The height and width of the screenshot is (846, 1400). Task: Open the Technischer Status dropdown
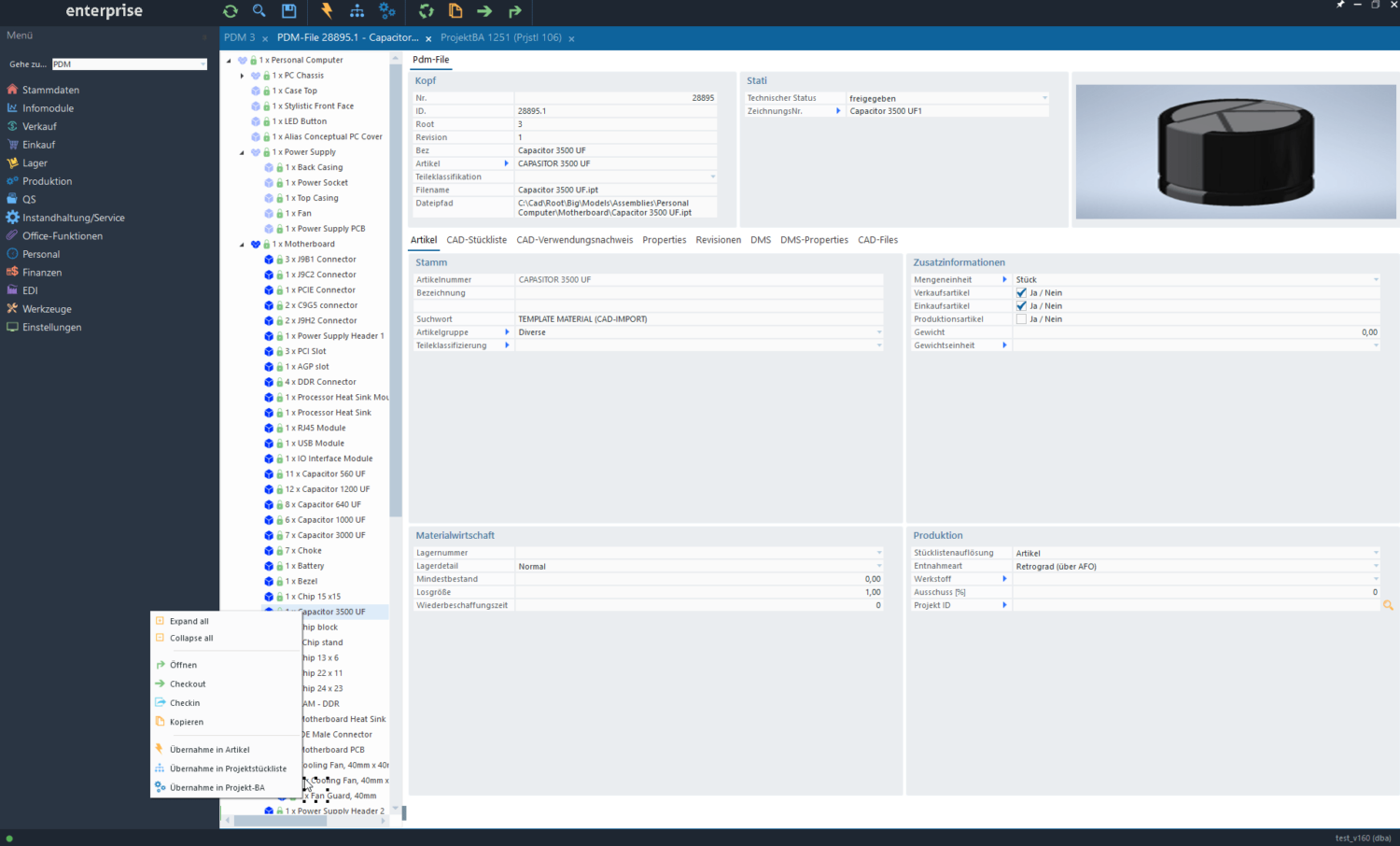(x=1045, y=97)
